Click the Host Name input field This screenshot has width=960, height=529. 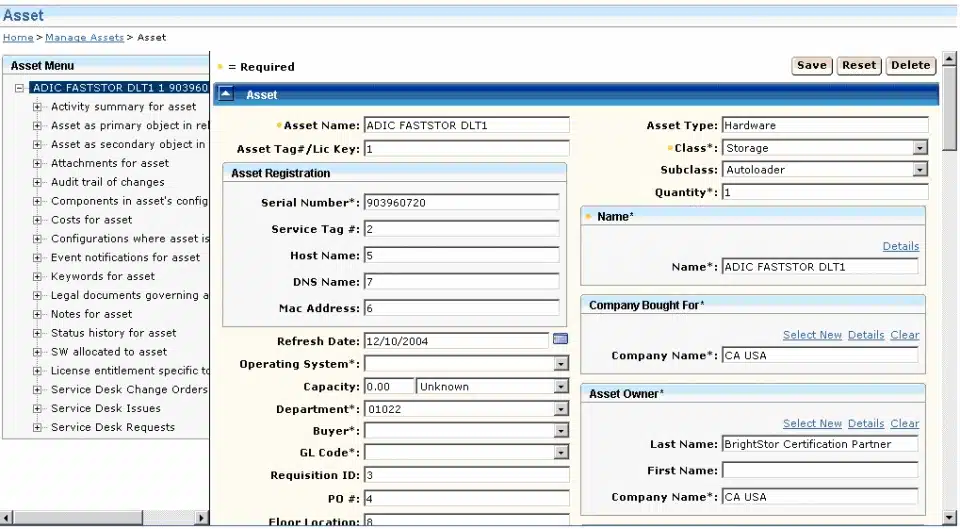pyautogui.click(x=462, y=255)
